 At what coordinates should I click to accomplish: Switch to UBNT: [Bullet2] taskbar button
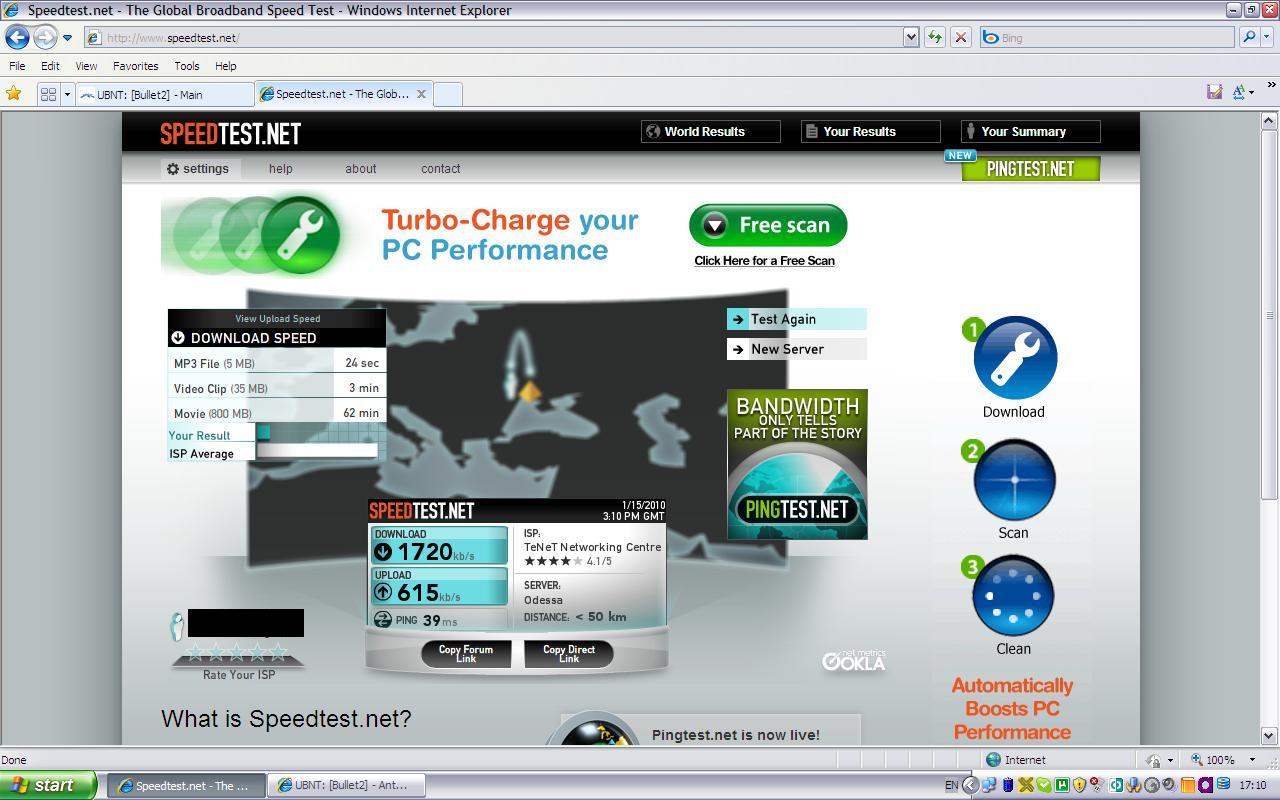(347, 785)
